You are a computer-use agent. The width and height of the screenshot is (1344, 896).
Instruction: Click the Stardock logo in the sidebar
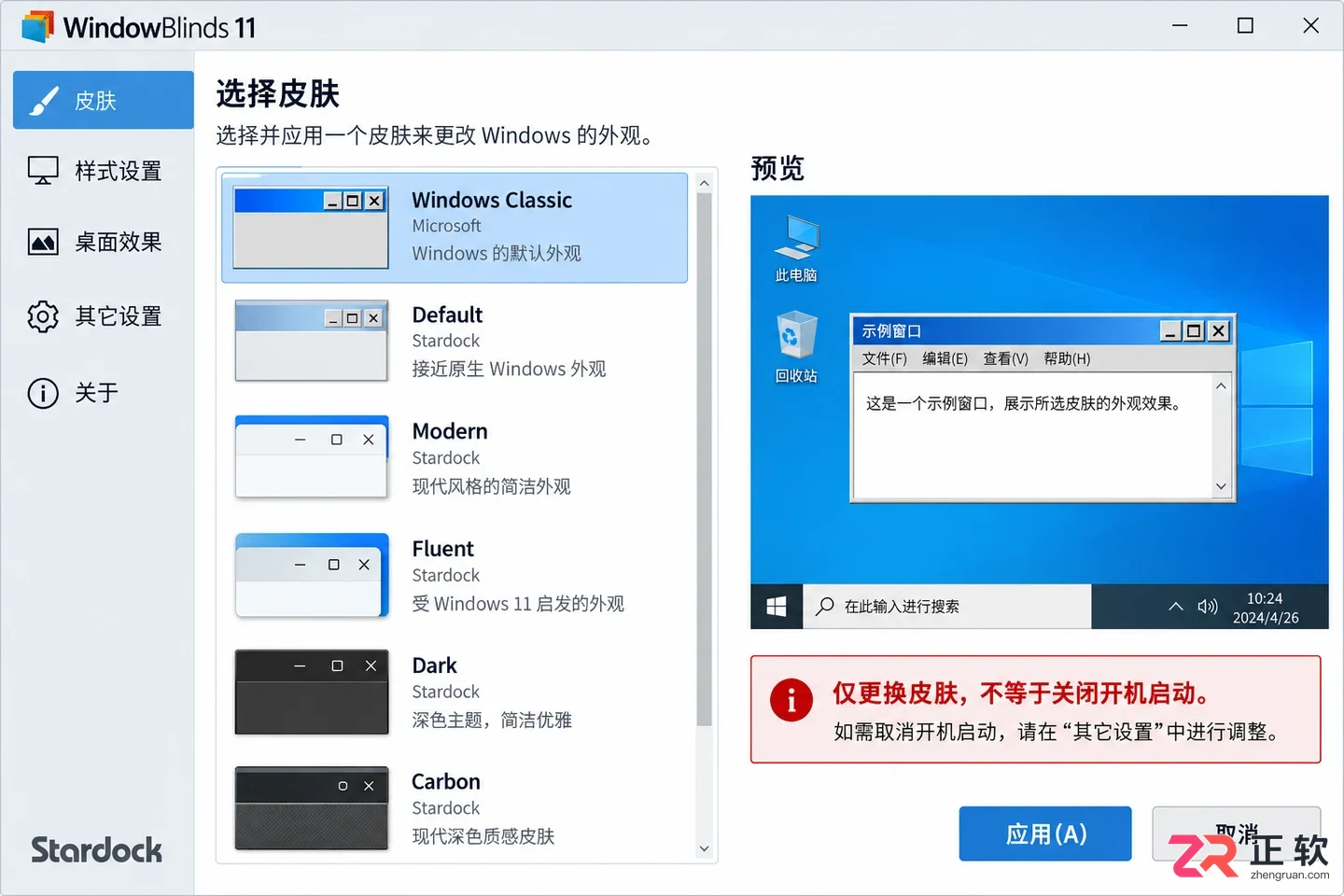[x=97, y=850]
